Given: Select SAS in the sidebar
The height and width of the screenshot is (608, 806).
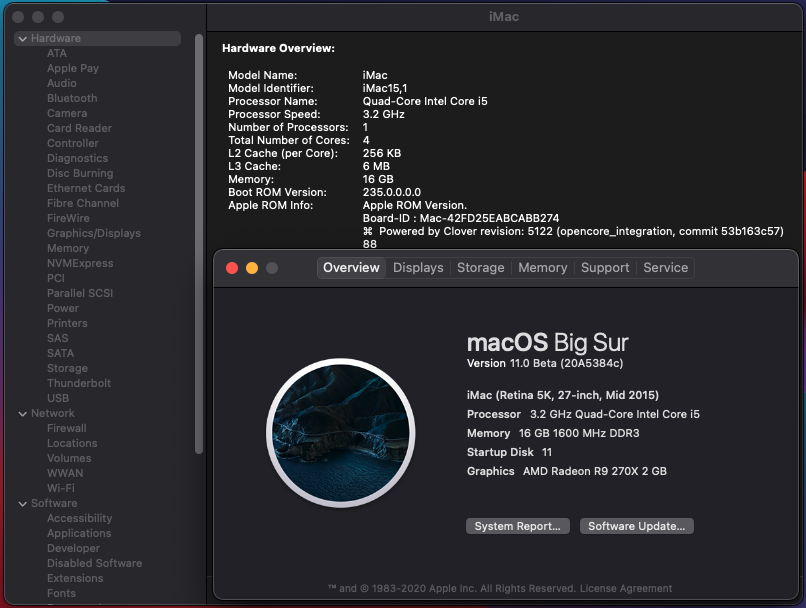Looking at the screenshot, I should point(57,338).
